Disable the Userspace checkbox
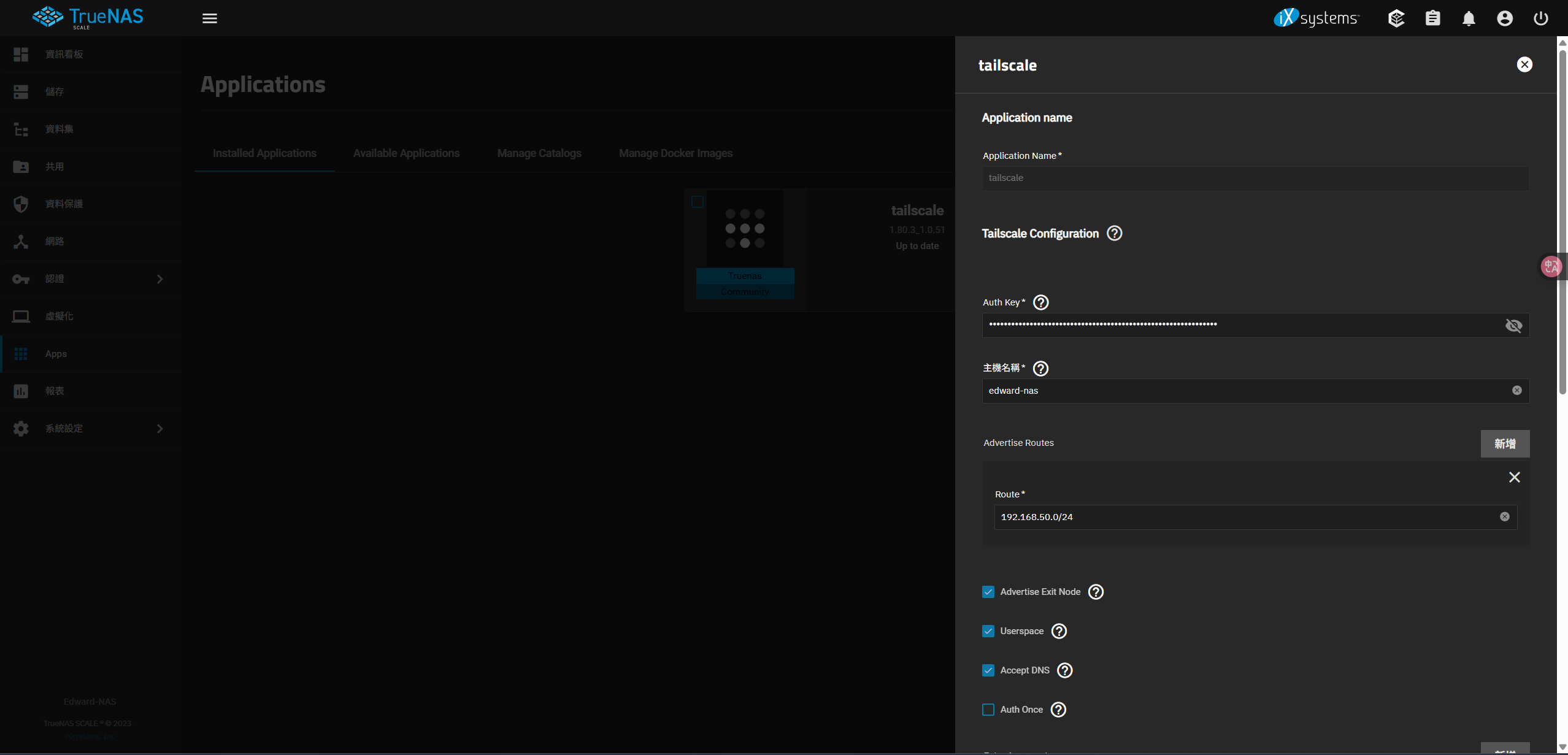The width and height of the screenshot is (1568, 755). tap(988, 631)
